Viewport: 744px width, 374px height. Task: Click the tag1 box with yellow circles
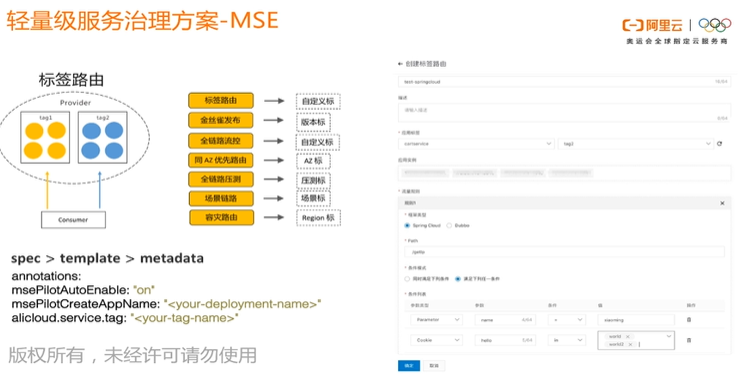[45, 138]
